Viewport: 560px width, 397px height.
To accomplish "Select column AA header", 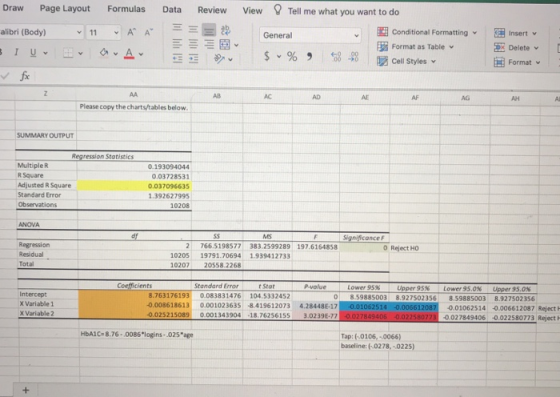I will tap(134, 95).
